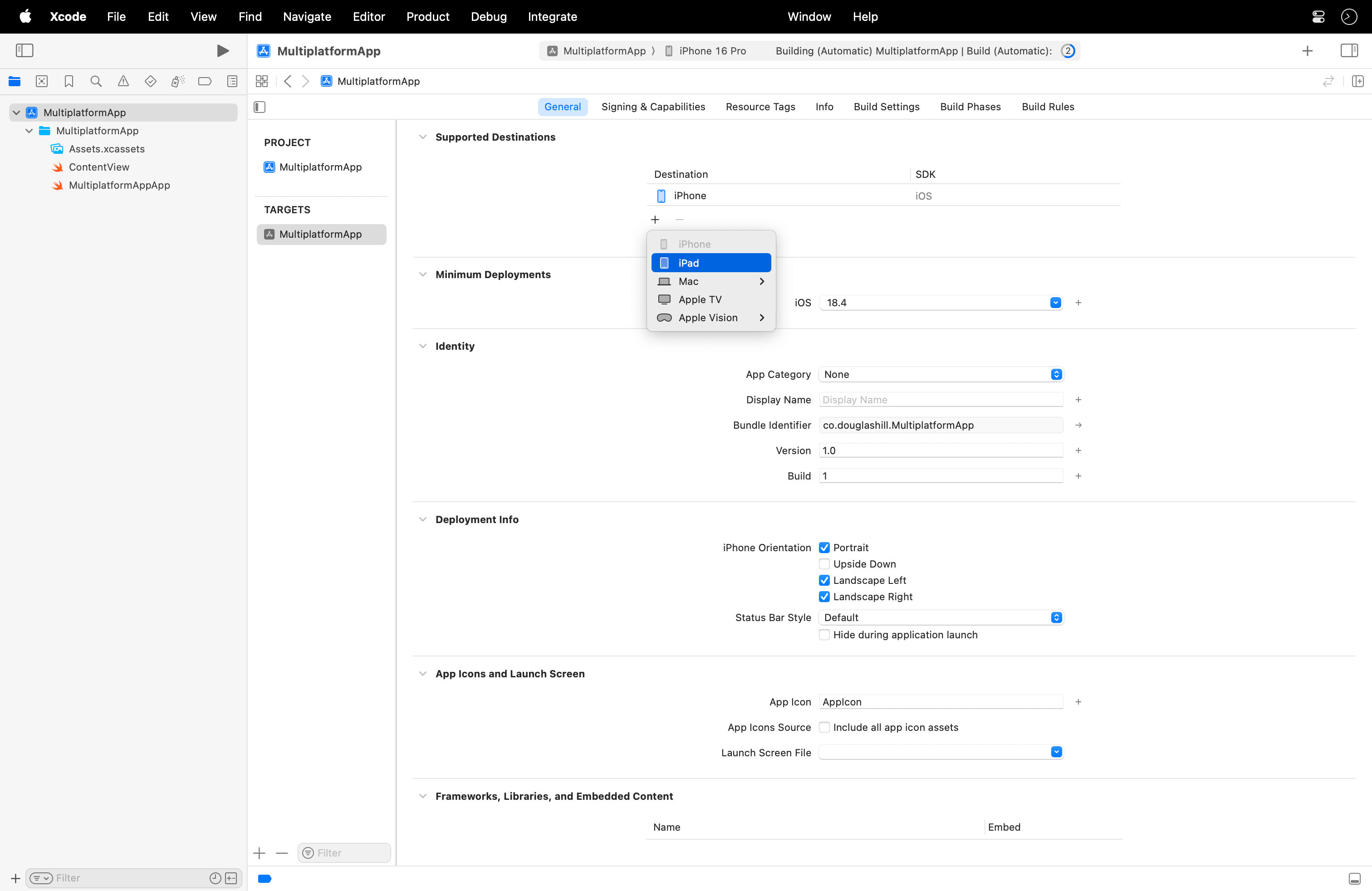
Task: Run the app with the play button
Action: click(x=223, y=51)
